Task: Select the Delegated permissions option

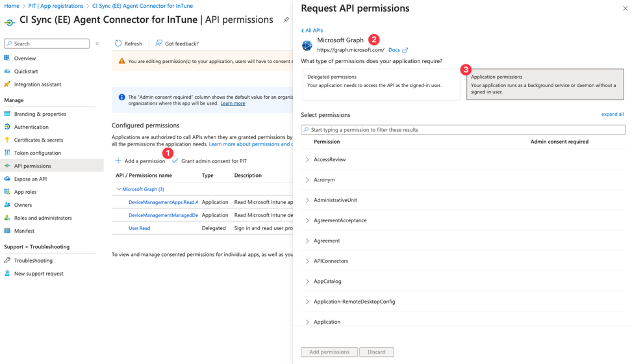Action: 381,84
